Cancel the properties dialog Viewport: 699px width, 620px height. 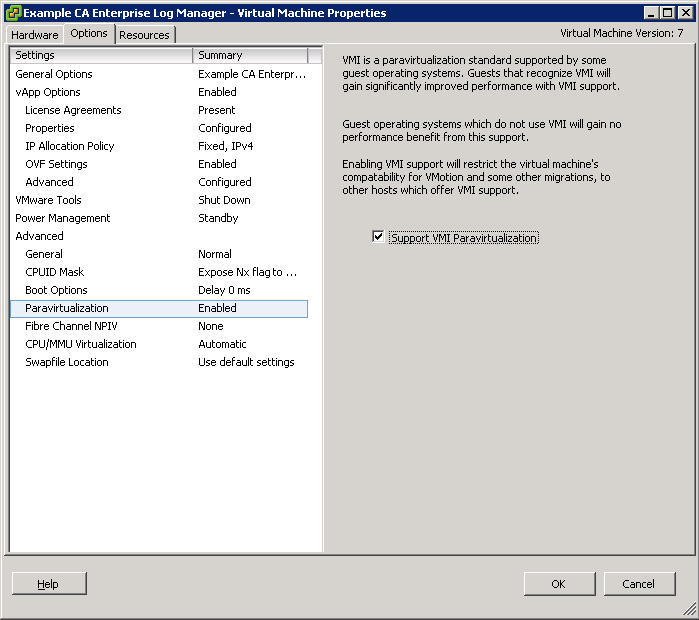coord(638,584)
